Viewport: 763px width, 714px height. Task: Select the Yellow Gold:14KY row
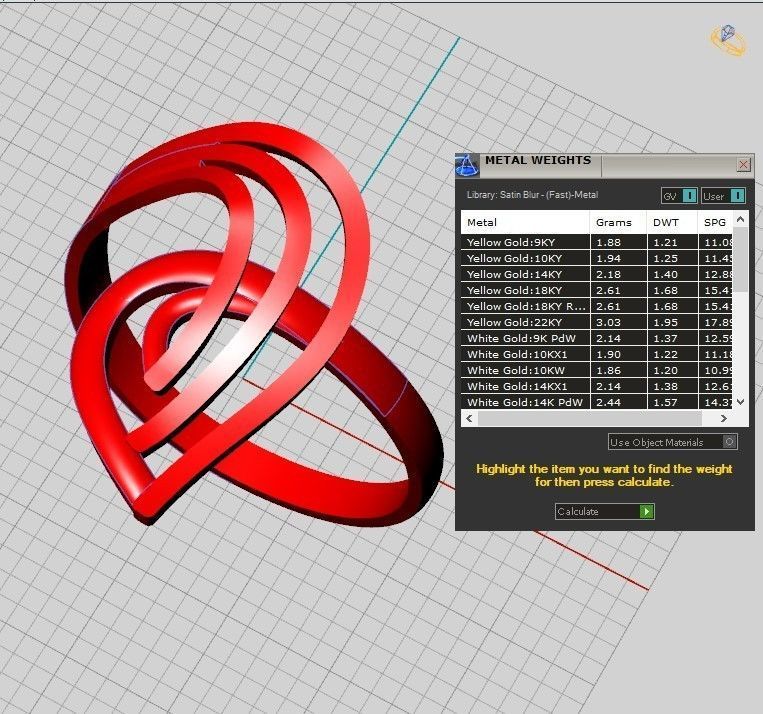coord(597,274)
